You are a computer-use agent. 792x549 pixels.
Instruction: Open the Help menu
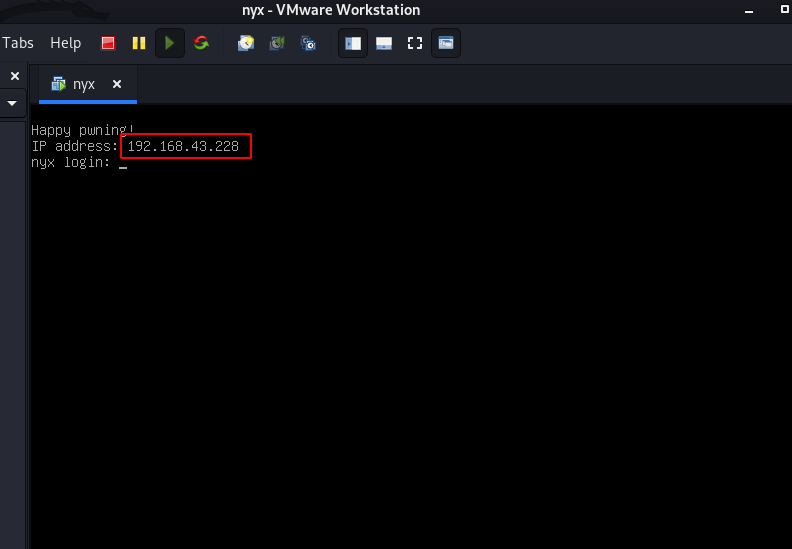(x=65, y=43)
